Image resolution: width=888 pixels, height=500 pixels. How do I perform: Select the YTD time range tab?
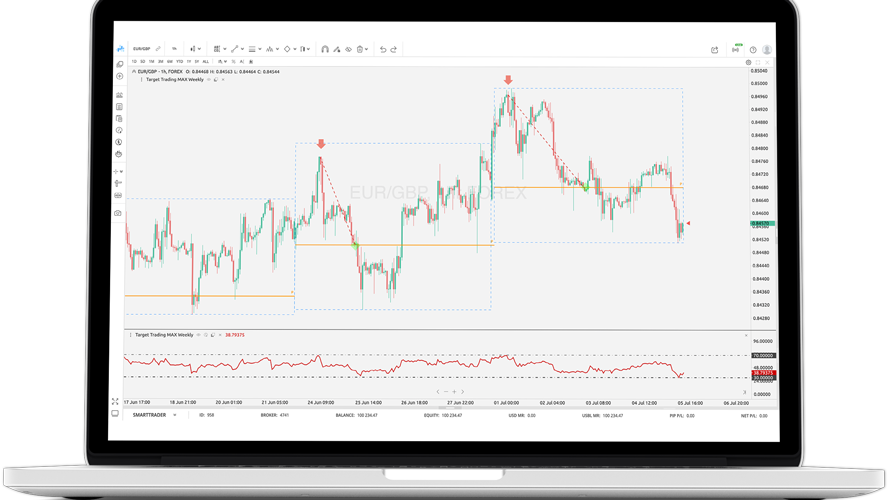click(x=179, y=62)
